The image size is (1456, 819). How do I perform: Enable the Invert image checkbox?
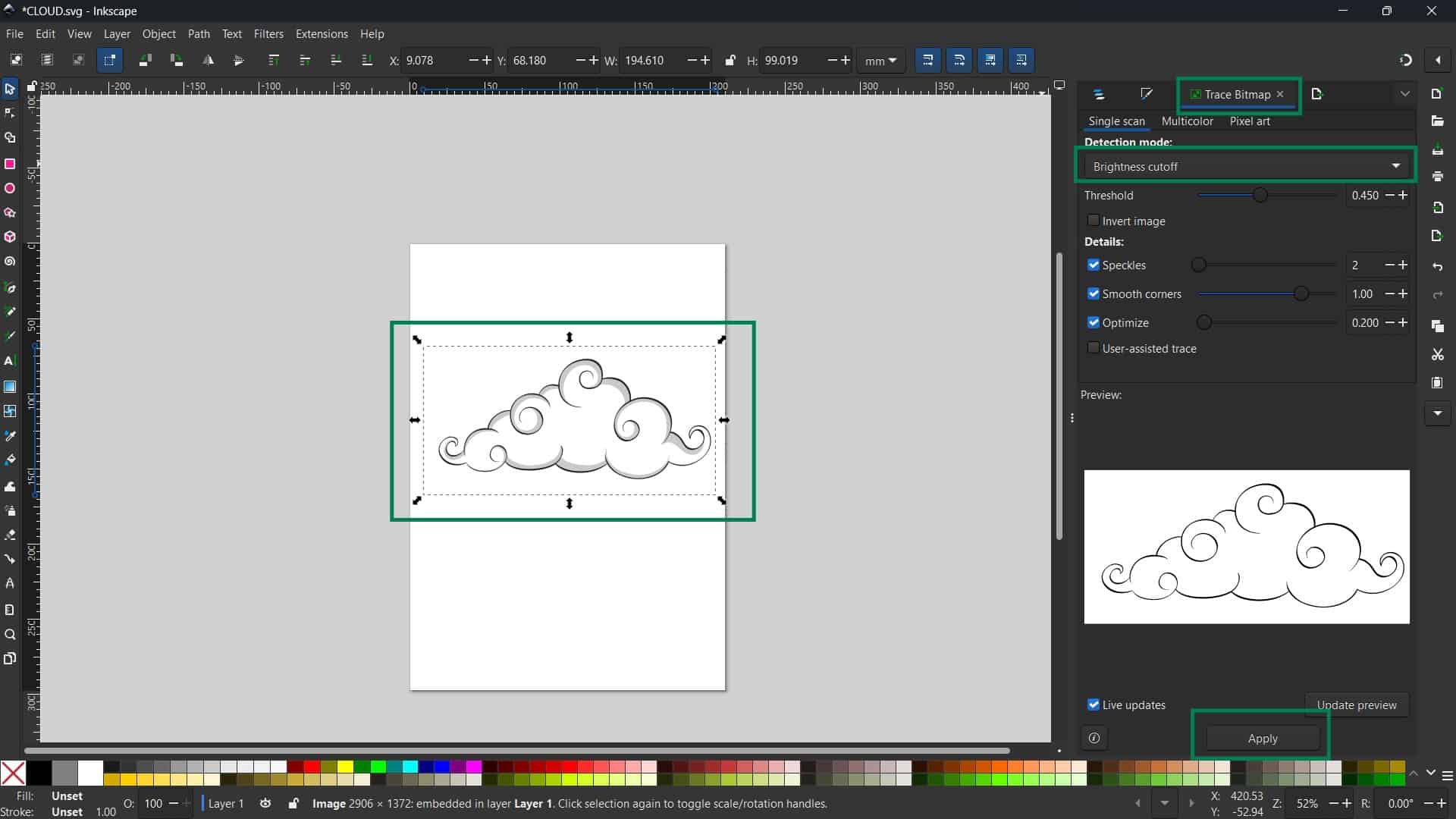coord(1093,221)
